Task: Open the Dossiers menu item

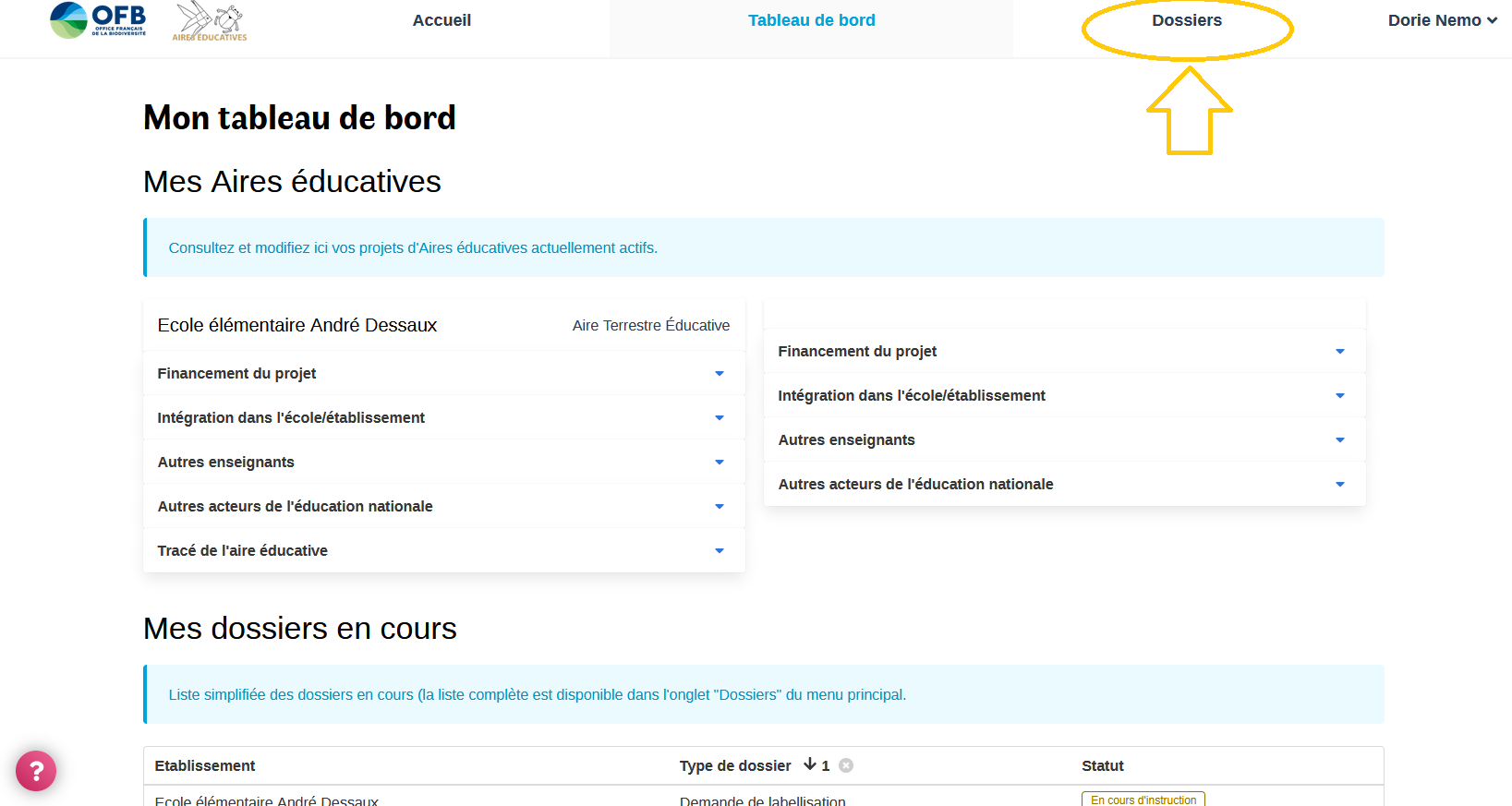Action: [x=1186, y=20]
